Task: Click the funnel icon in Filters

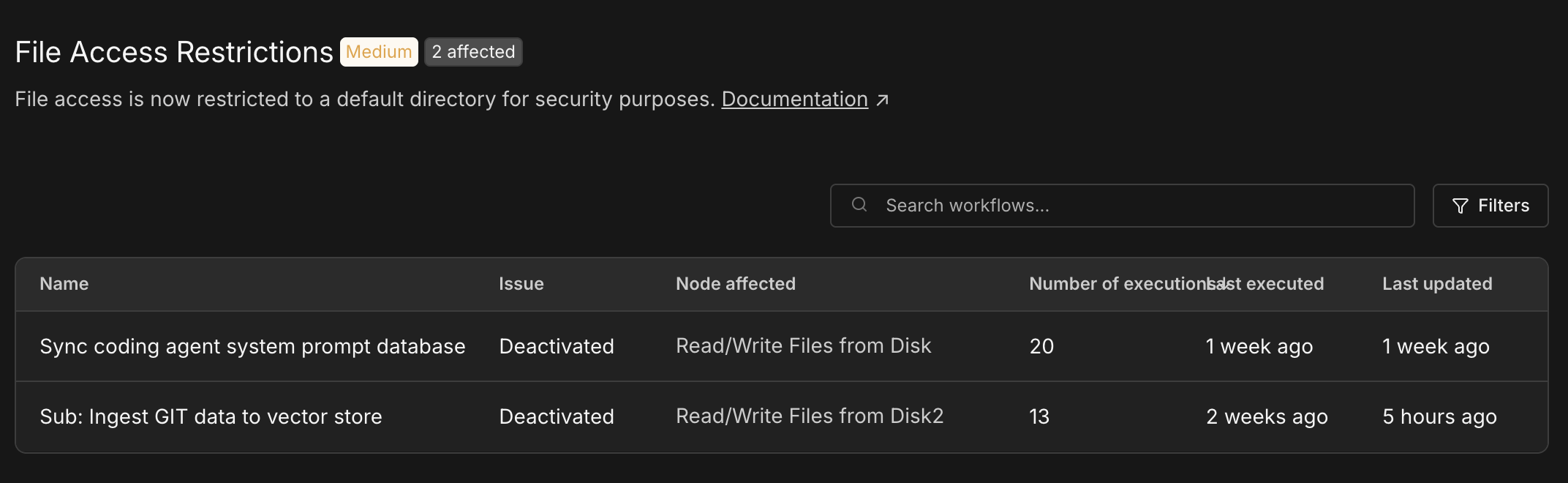Action: 1460,206
